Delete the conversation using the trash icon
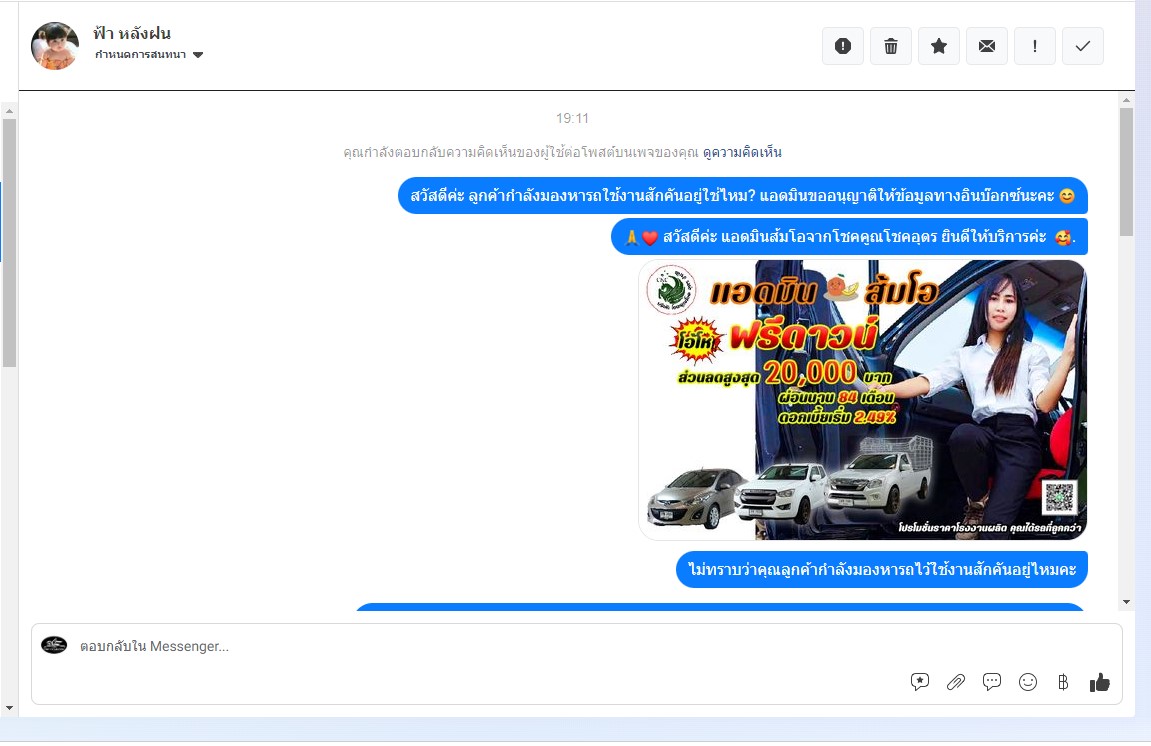1151x746 pixels. coord(890,46)
